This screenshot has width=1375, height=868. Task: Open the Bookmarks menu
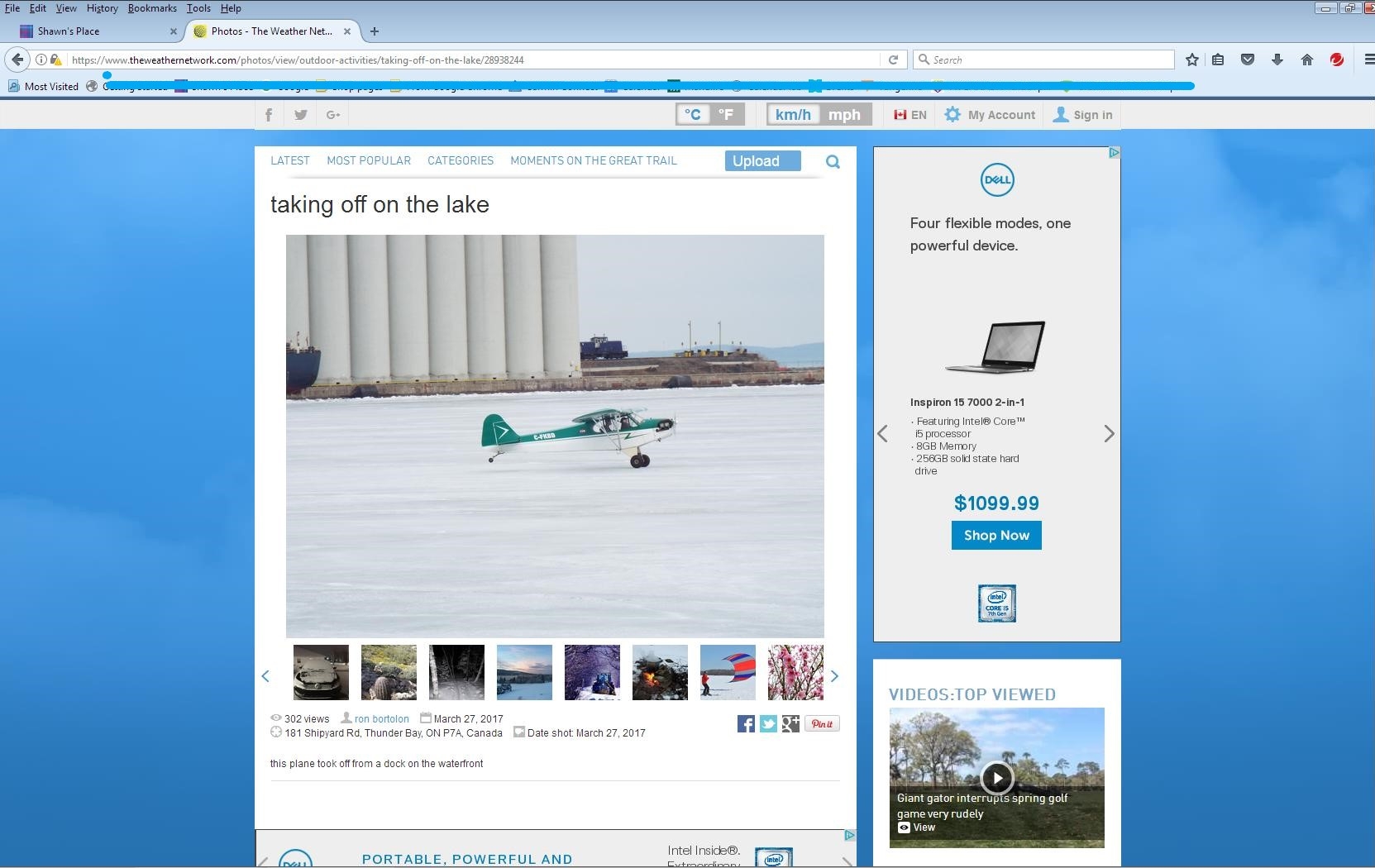(x=152, y=8)
